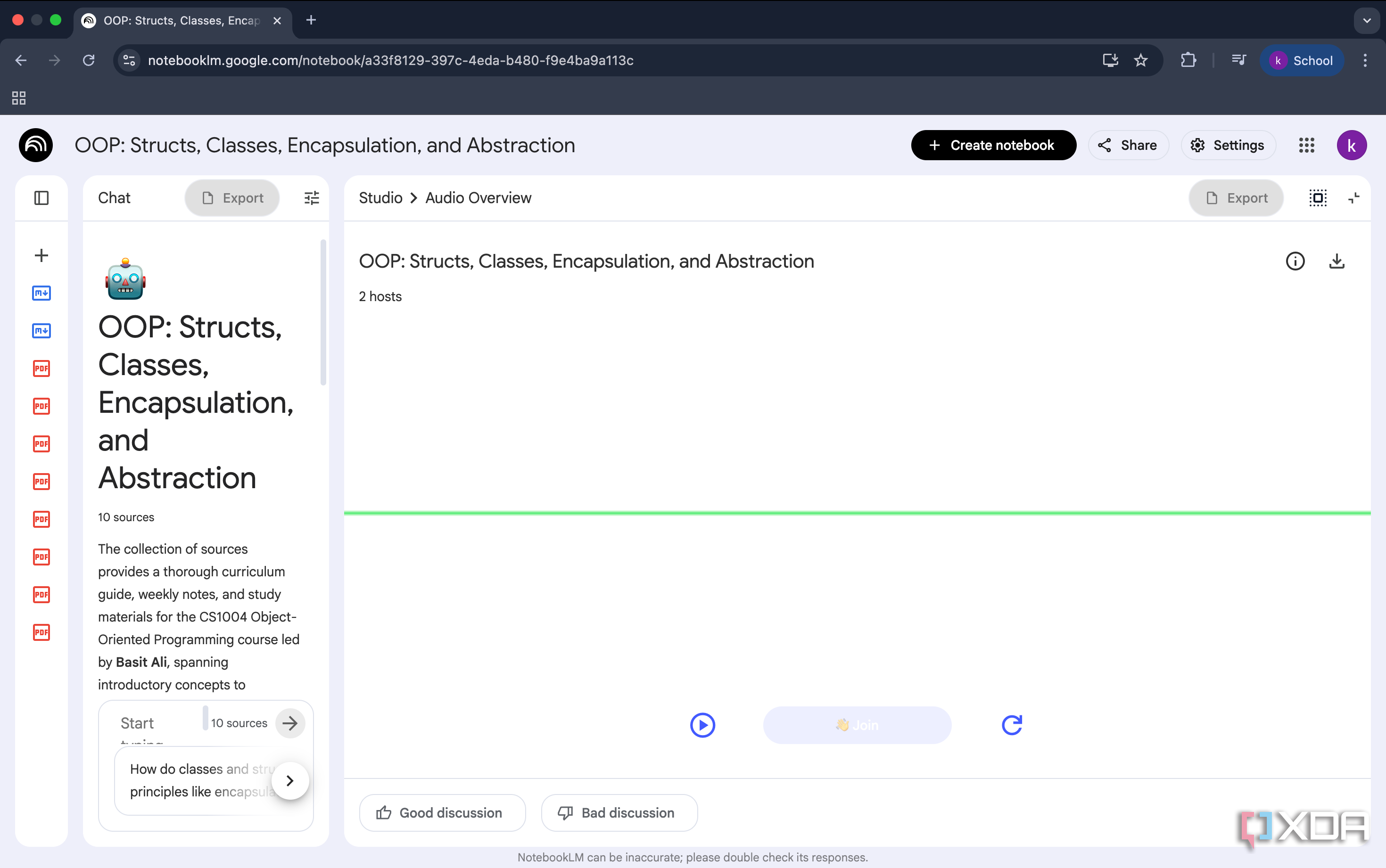Add a new source with plus icon
Viewport: 1386px width, 868px height.
(41, 255)
